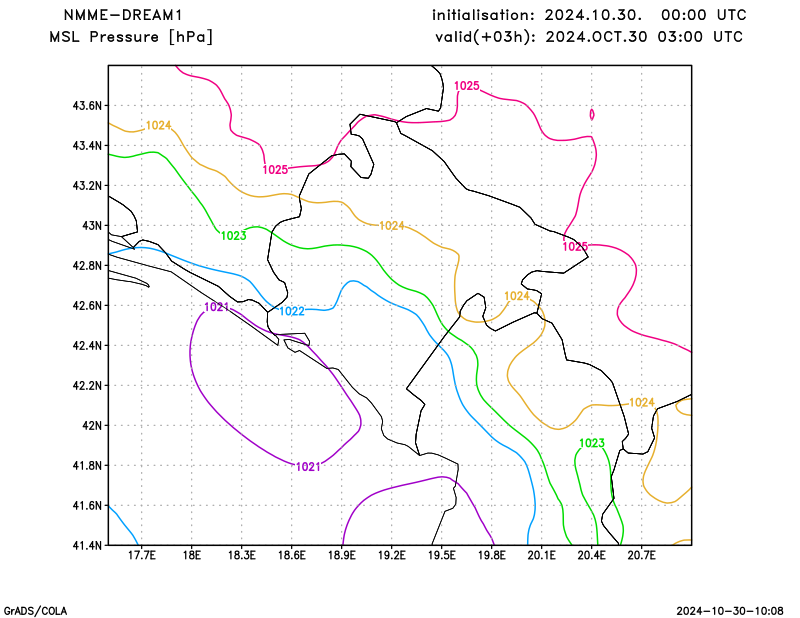Click the 43.4N latitude label
The image size is (800, 618).
87,146
